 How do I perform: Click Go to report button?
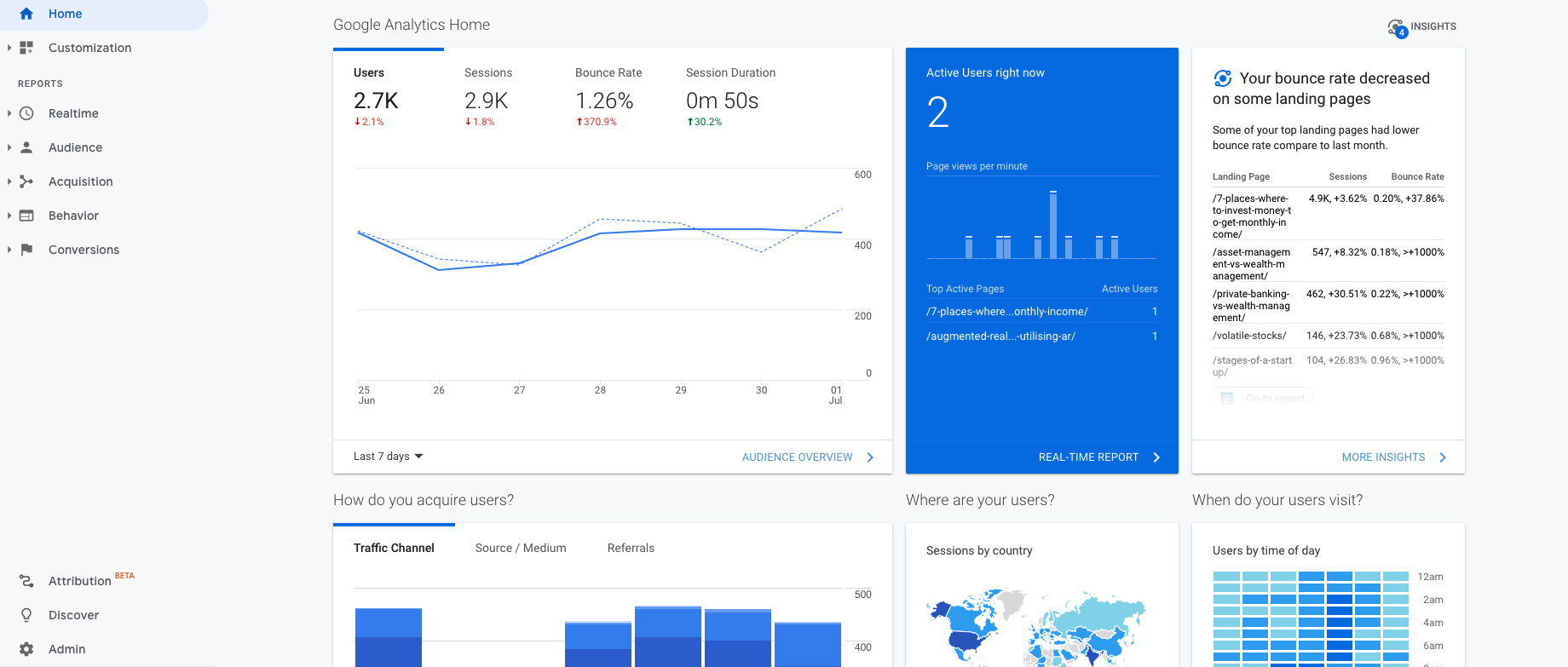coord(1263,398)
